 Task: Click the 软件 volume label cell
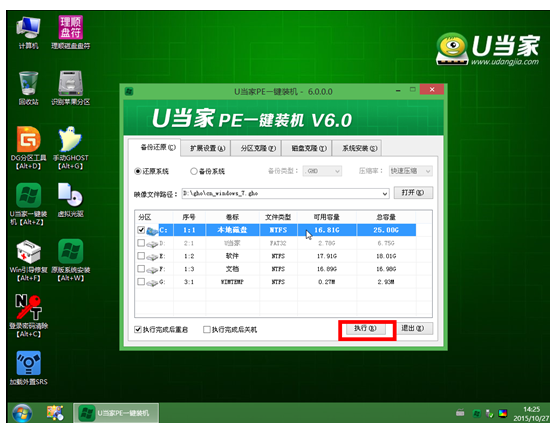232,256
